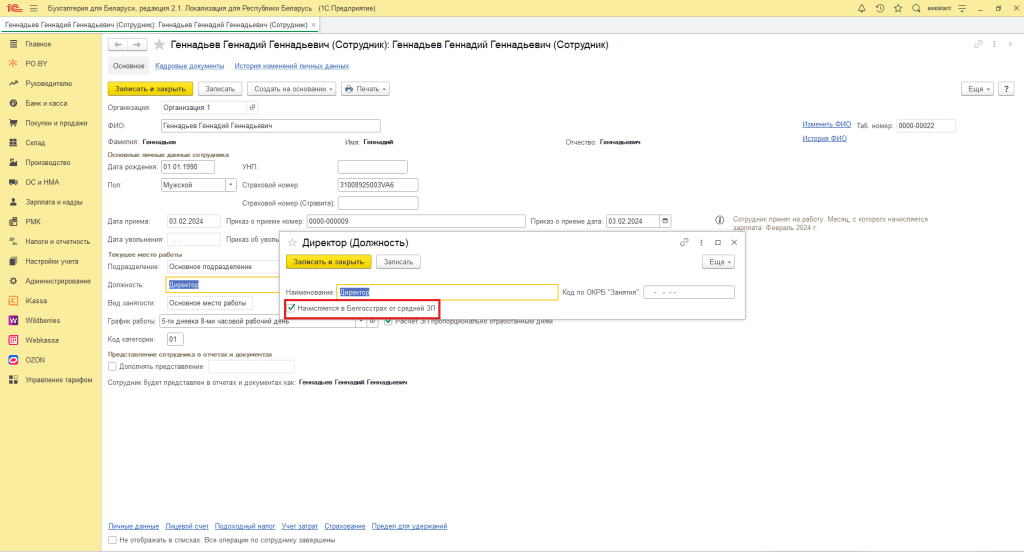Viewport: 1024px width, 552px height.
Task: Select Геннадьев Геннадий Геннадьевич window tab
Action: [x=156, y=25]
